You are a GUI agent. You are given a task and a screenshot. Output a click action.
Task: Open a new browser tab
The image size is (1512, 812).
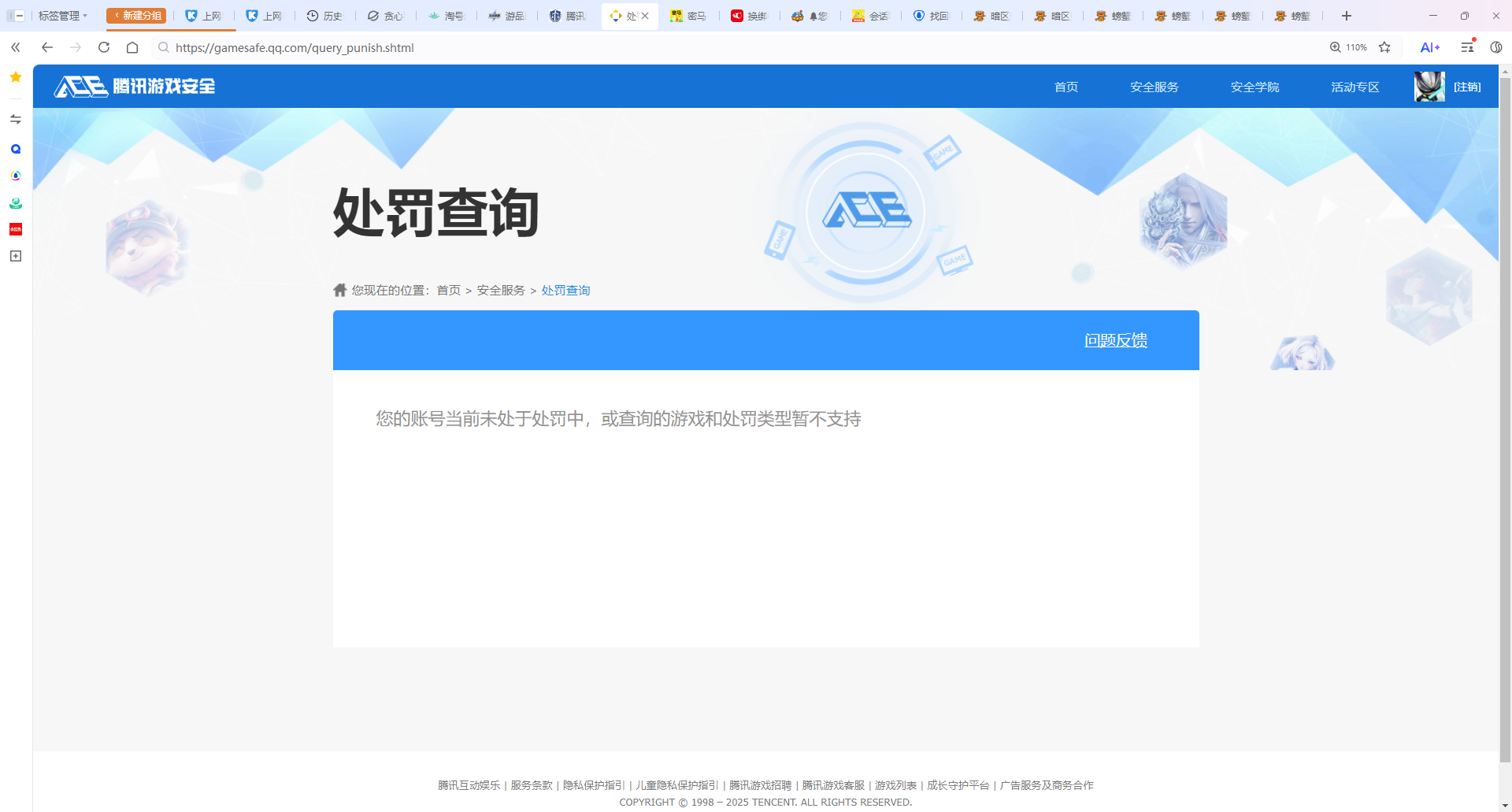click(x=1347, y=16)
